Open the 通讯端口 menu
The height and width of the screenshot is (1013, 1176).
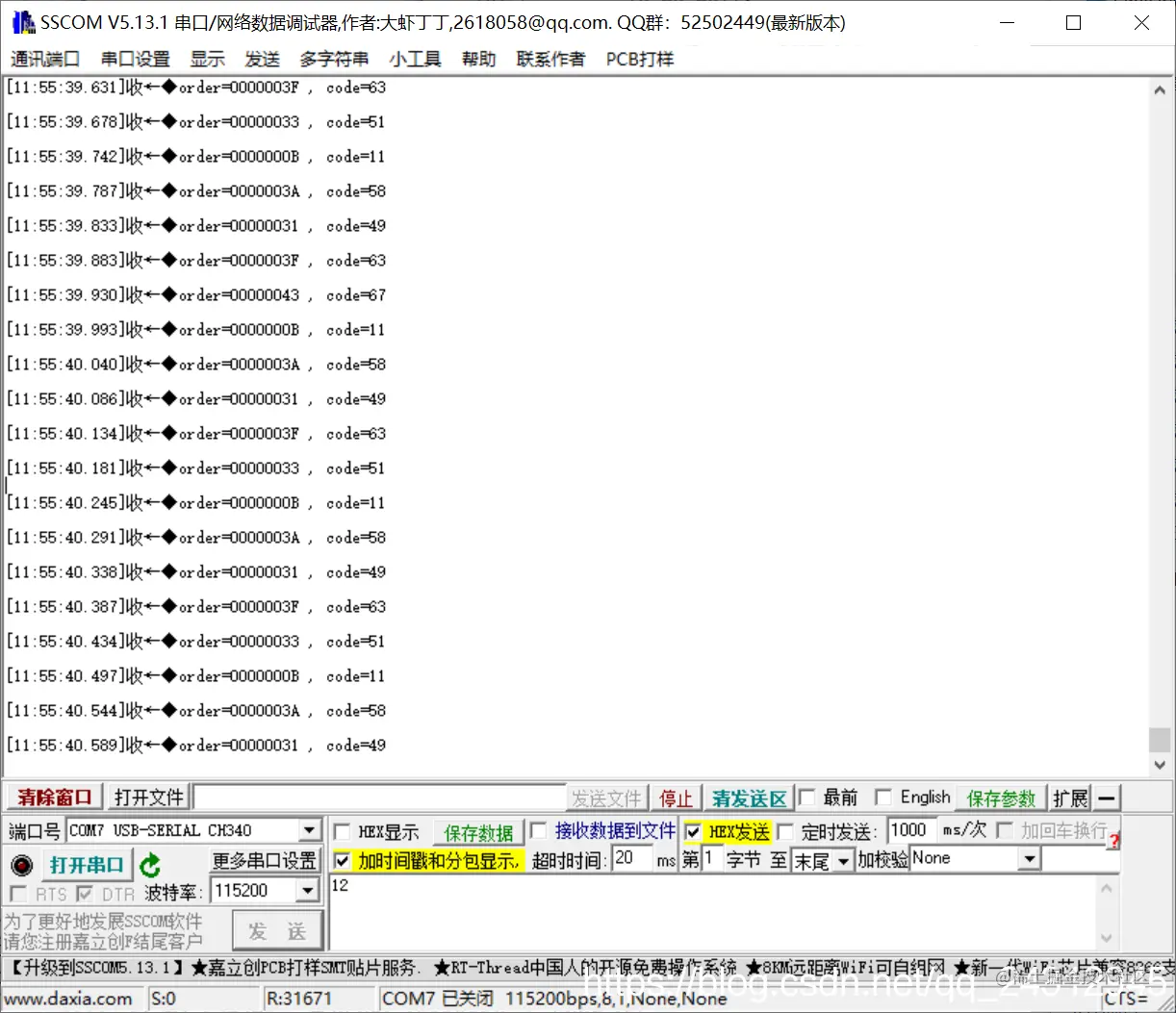pos(45,59)
